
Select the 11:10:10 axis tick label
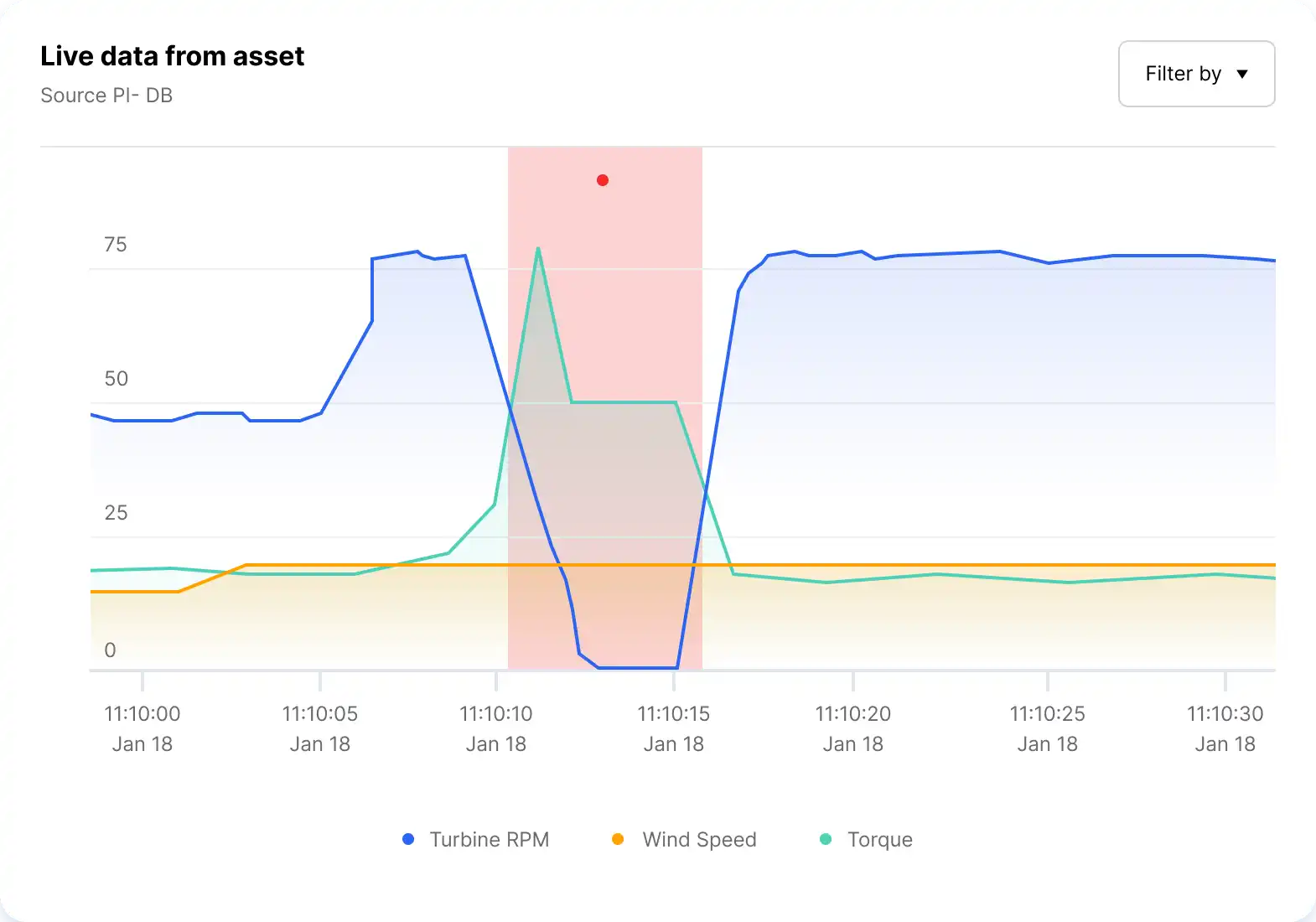coord(496,714)
